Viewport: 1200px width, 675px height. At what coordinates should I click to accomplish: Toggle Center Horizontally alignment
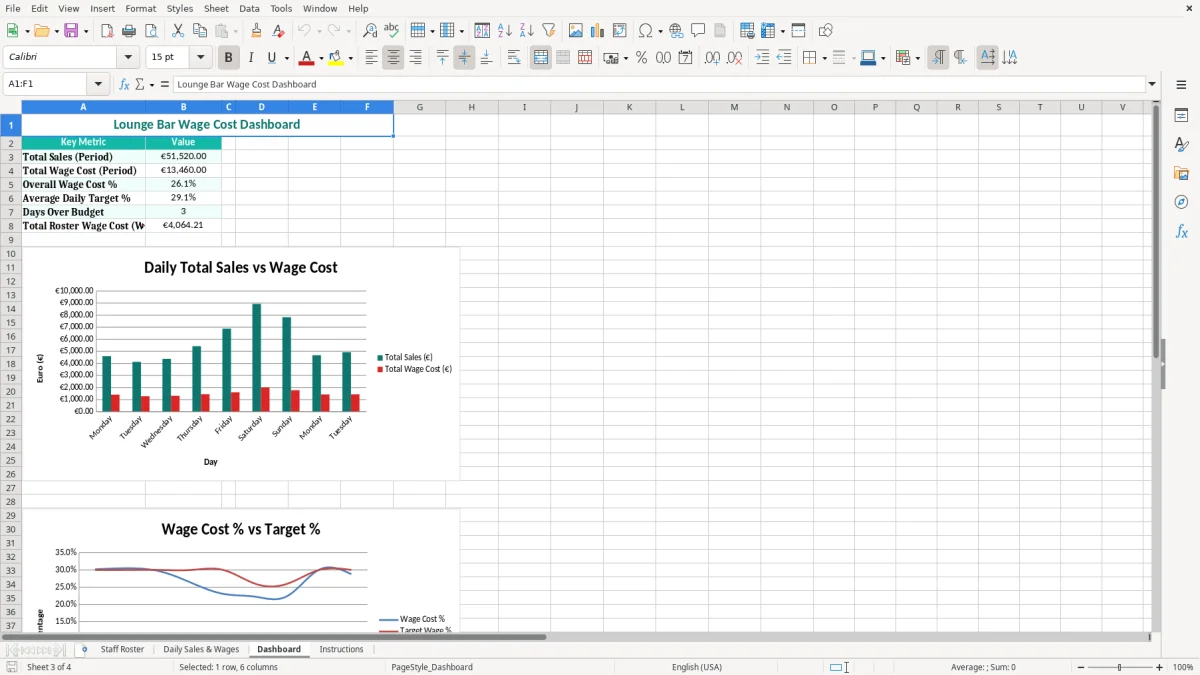click(x=393, y=58)
